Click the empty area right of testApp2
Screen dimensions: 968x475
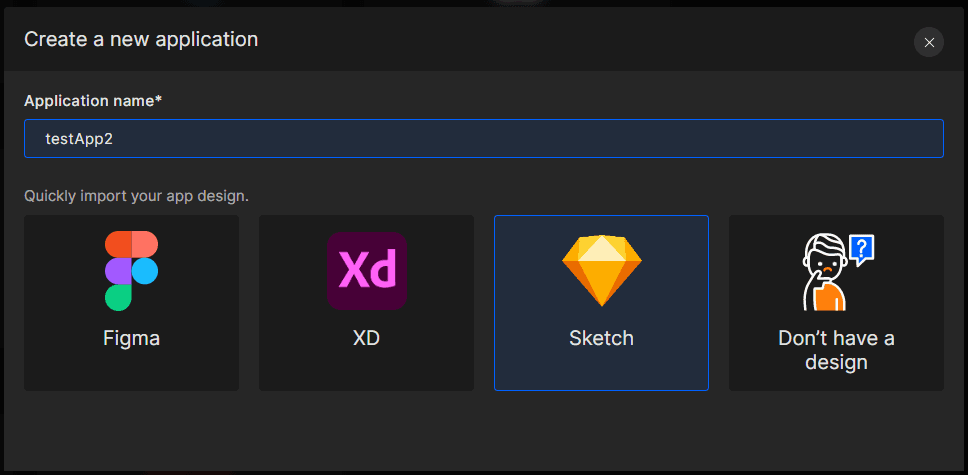(x=525, y=138)
